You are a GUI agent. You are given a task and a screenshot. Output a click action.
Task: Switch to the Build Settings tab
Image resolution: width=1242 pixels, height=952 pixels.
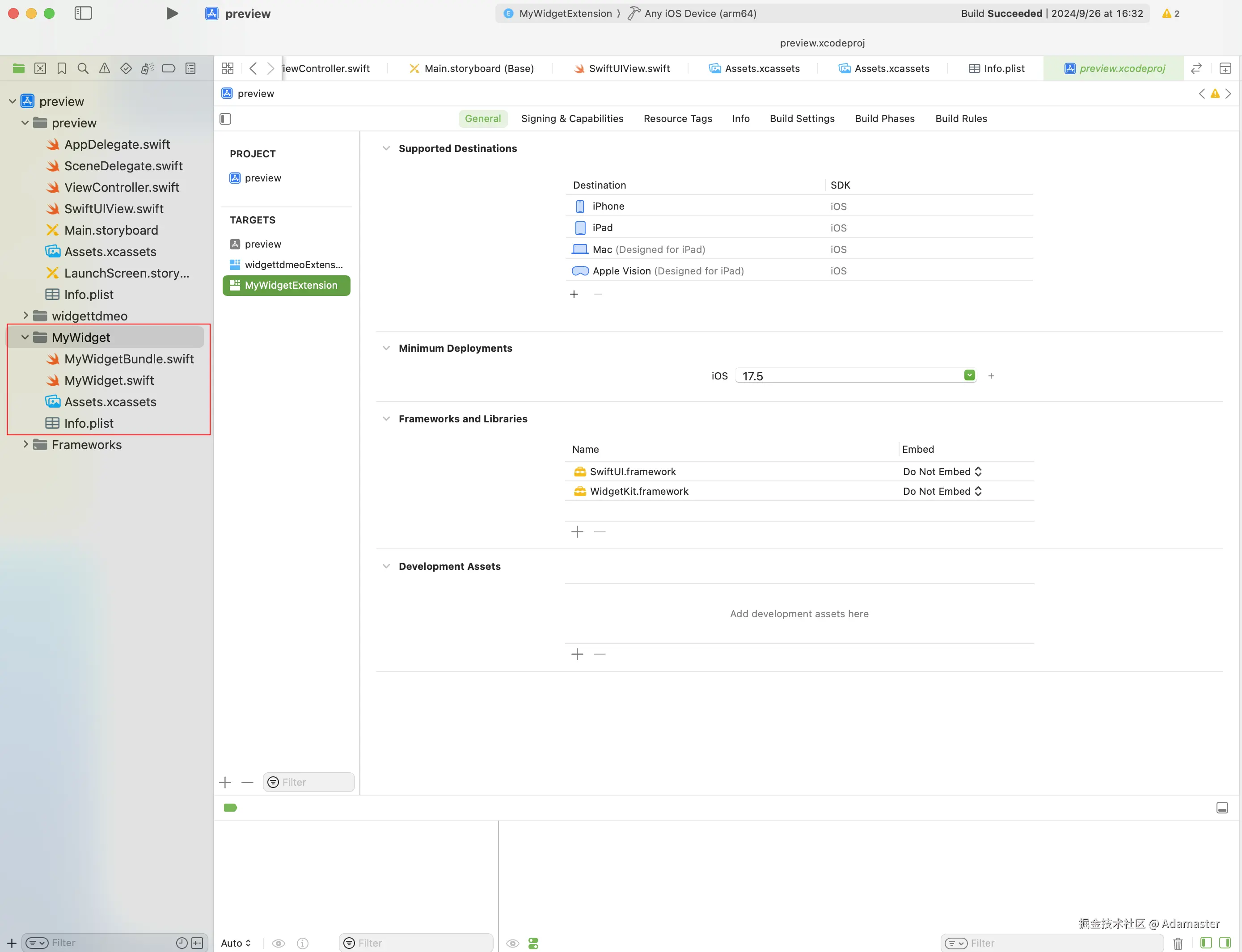tap(802, 118)
